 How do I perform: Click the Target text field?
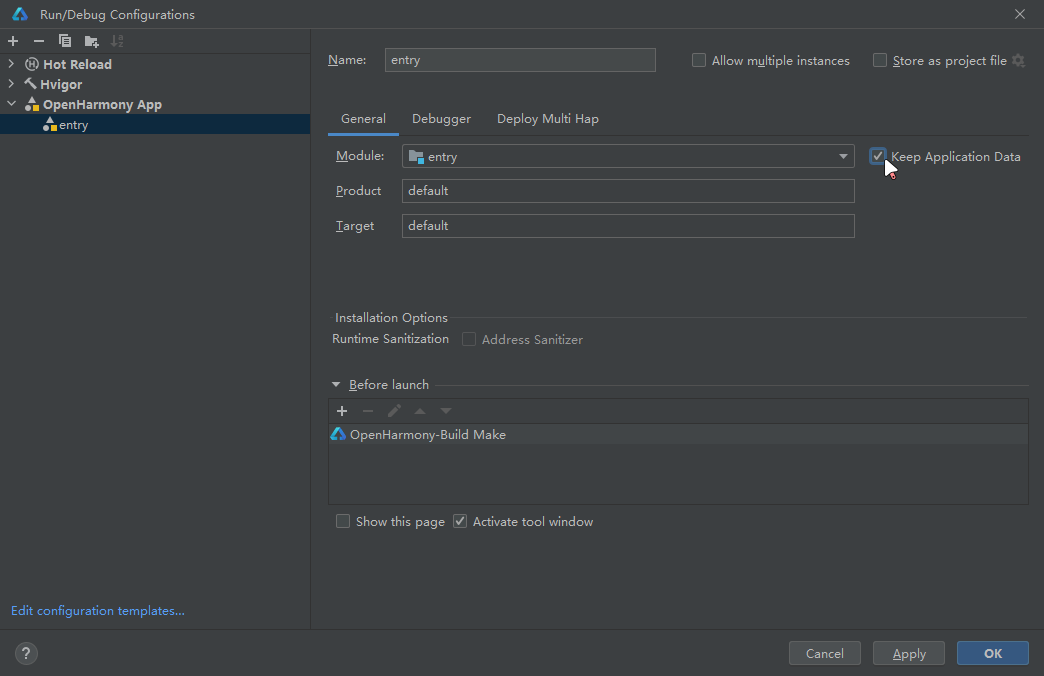tap(628, 226)
